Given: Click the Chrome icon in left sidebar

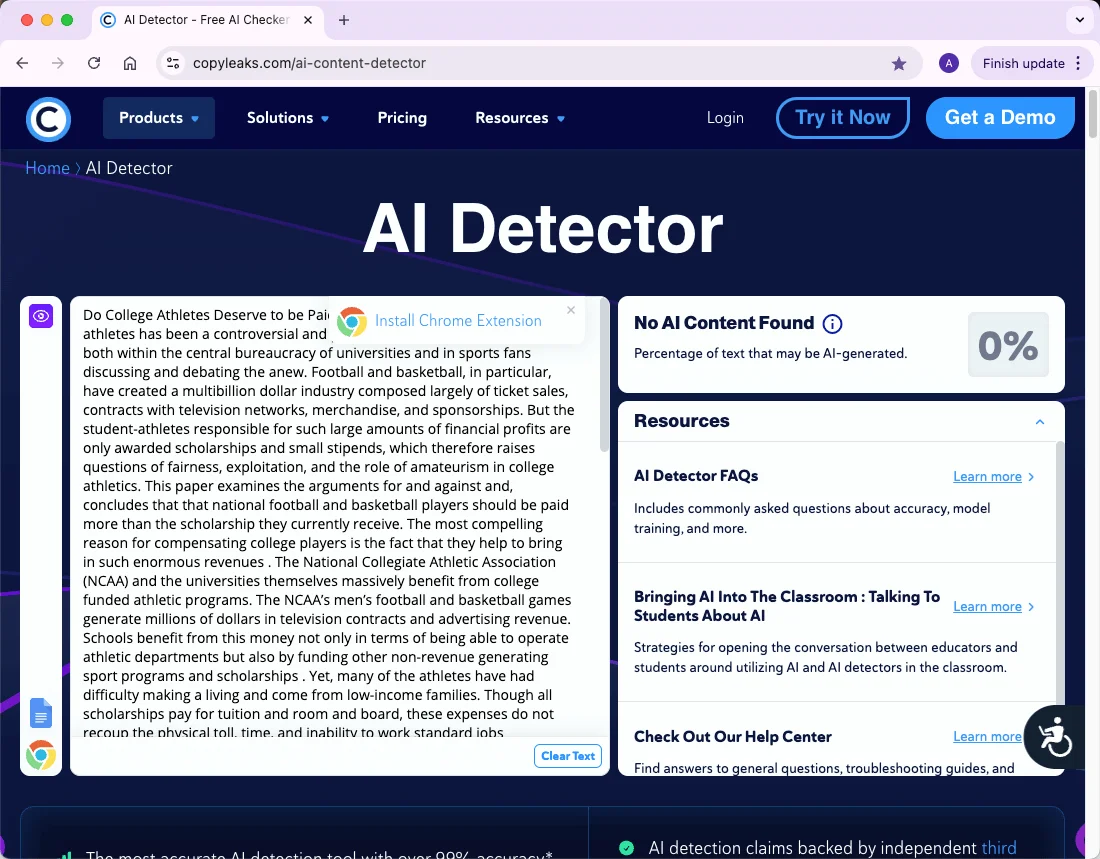Looking at the screenshot, I should point(41,755).
